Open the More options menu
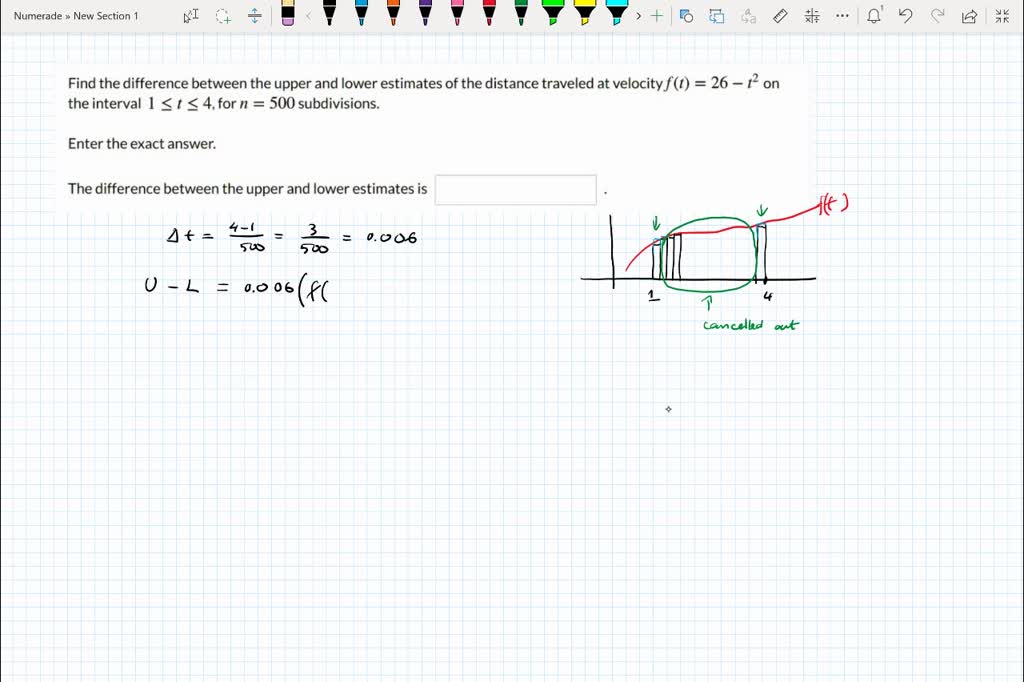Viewport: 1024px width, 682px height. 841,15
